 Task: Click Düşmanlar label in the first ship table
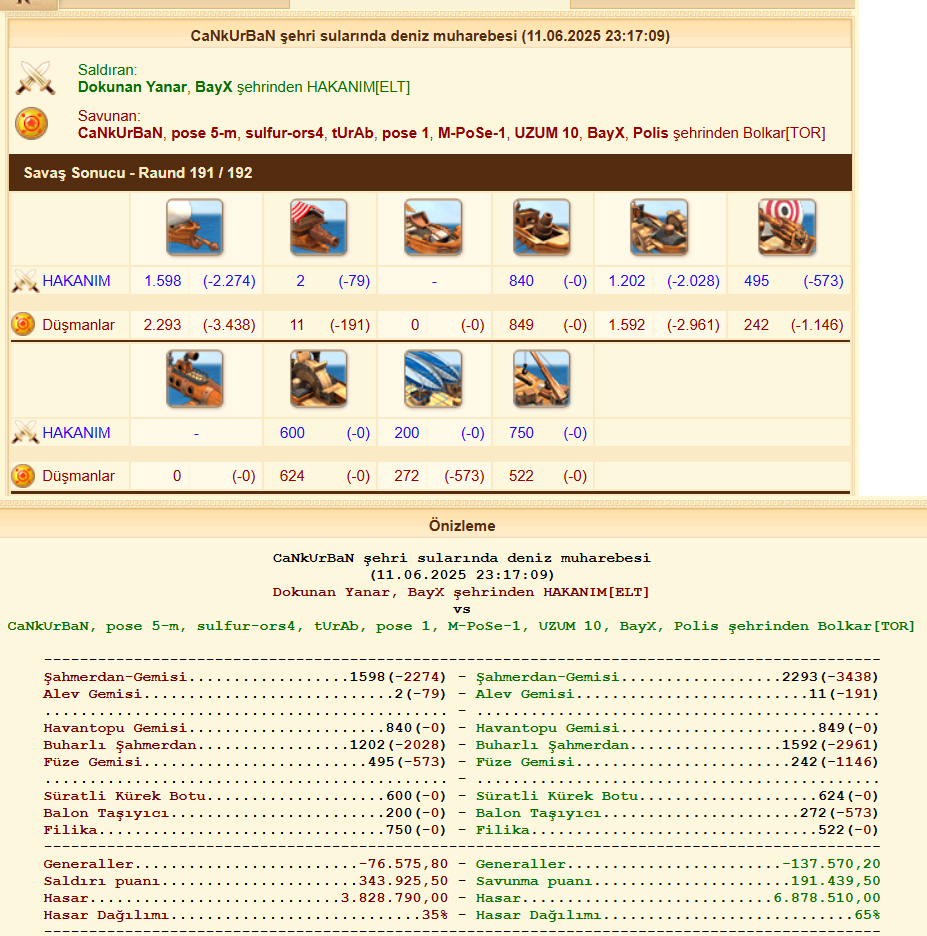coord(78,325)
